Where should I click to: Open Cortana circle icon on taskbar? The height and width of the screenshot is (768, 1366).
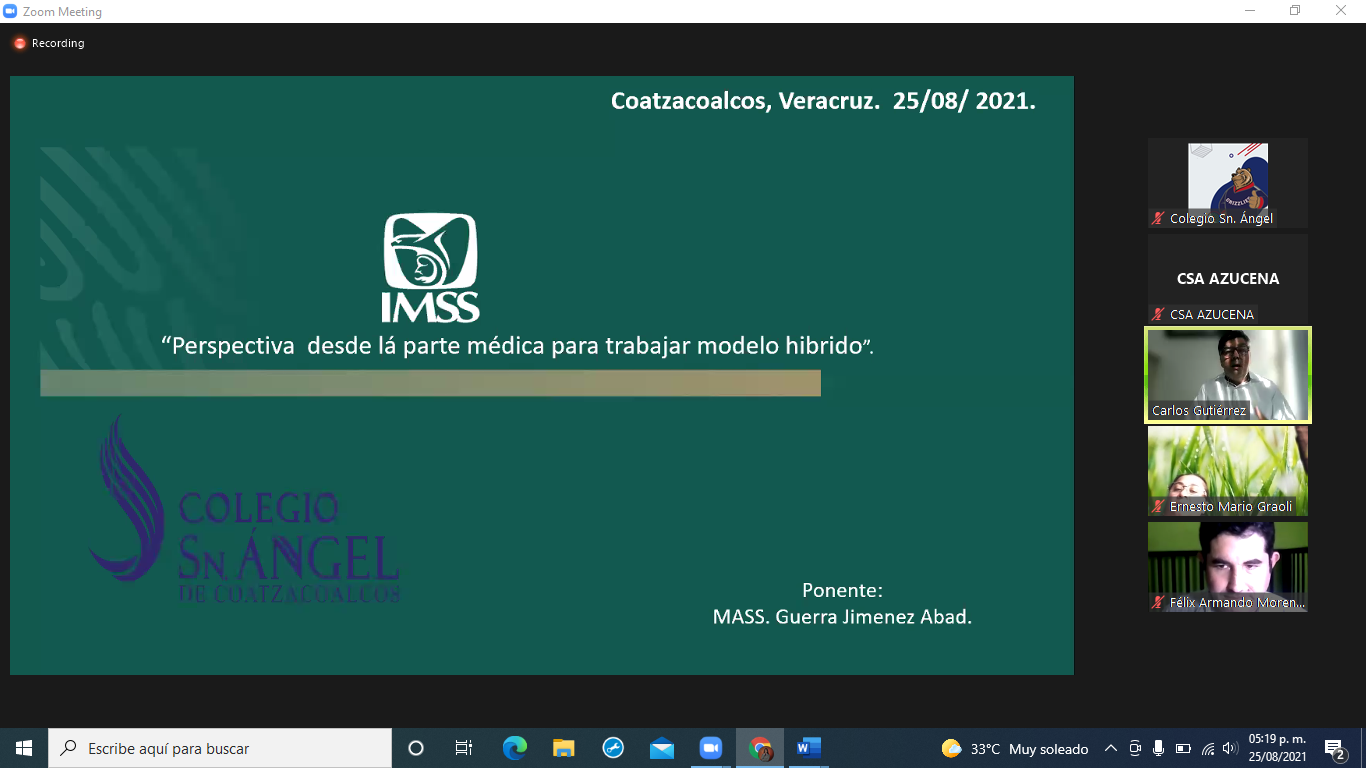tap(416, 748)
